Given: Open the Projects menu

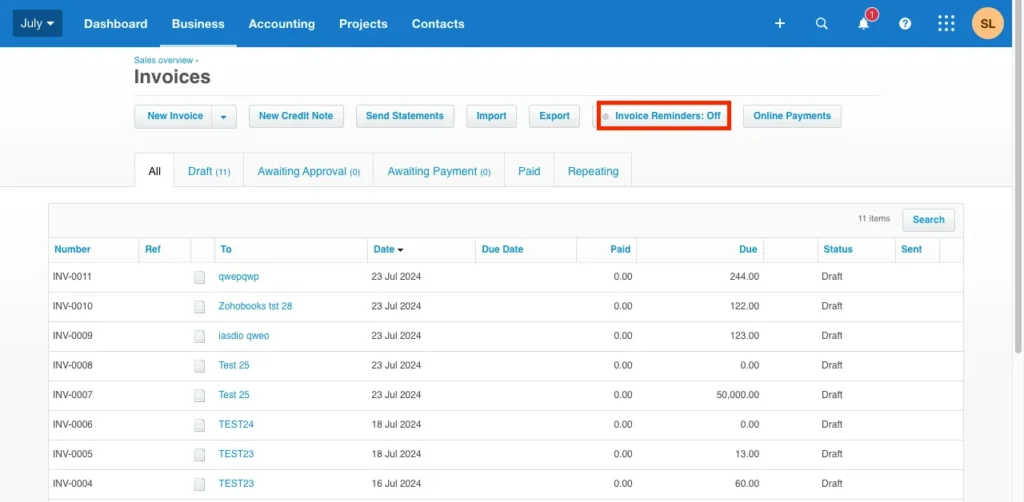Looking at the screenshot, I should coord(363,24).
